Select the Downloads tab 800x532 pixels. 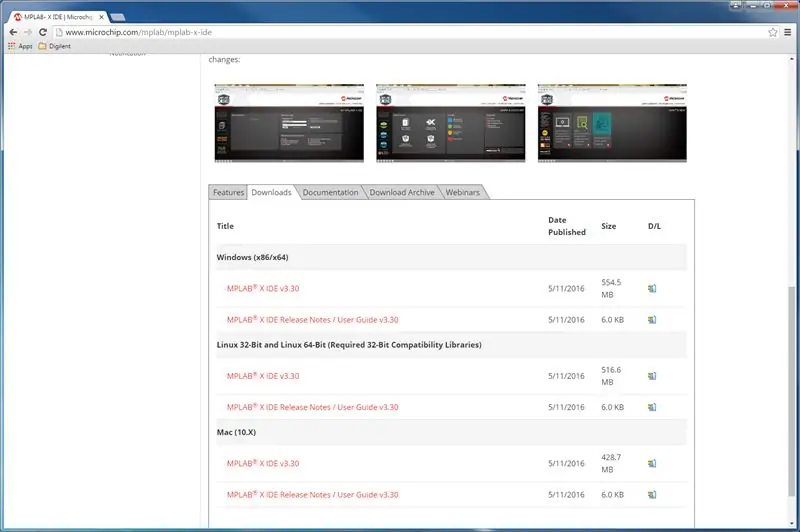[271, 192]
